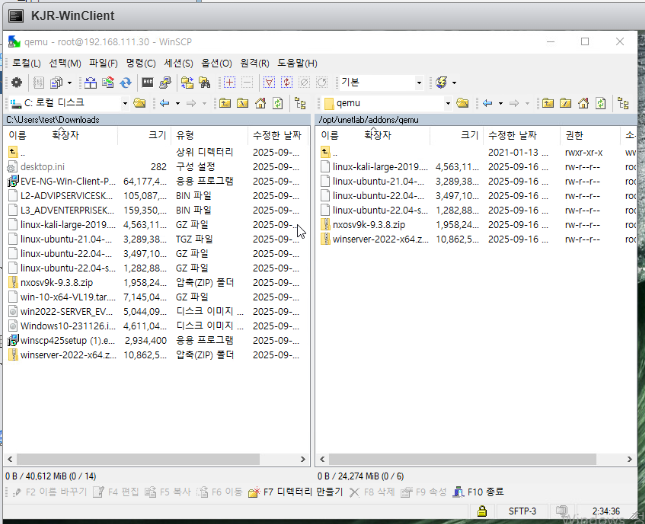Open remote directory folder icon beside qemu
Image resolution: width=645 pixels, height=524 pixels.
(462, 103)
